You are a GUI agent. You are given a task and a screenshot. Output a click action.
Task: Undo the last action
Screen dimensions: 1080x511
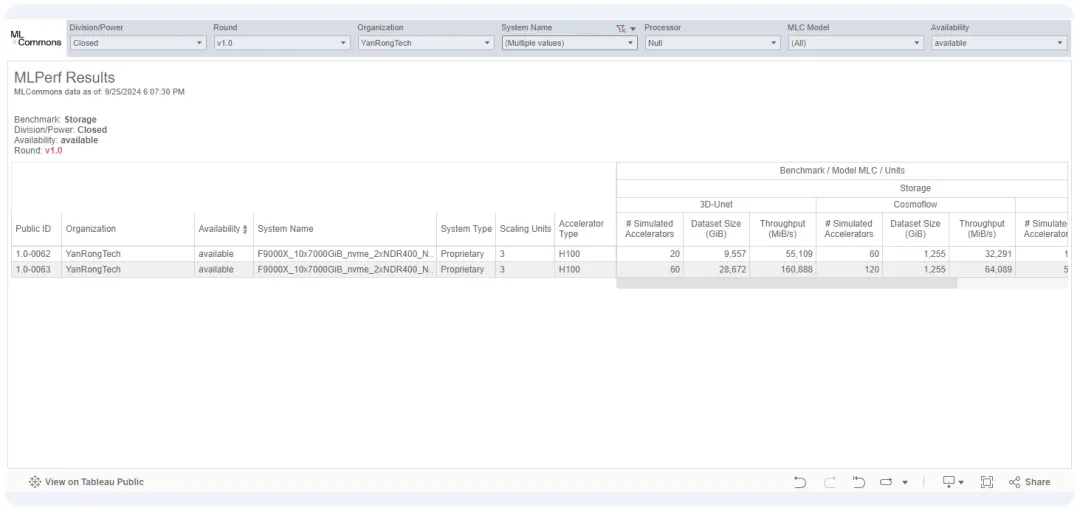pyautogui.click(x=800, y=482)
